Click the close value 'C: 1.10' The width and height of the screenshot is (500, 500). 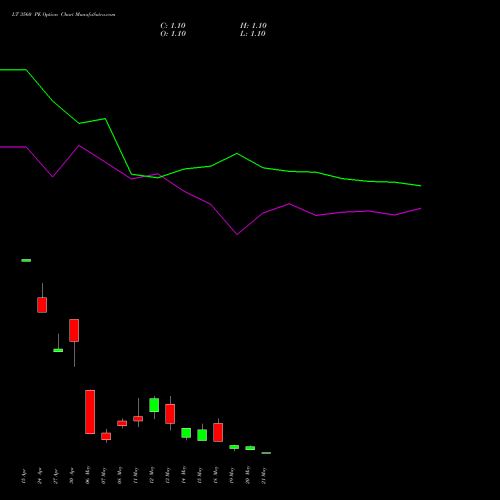(x=173, y=26)
